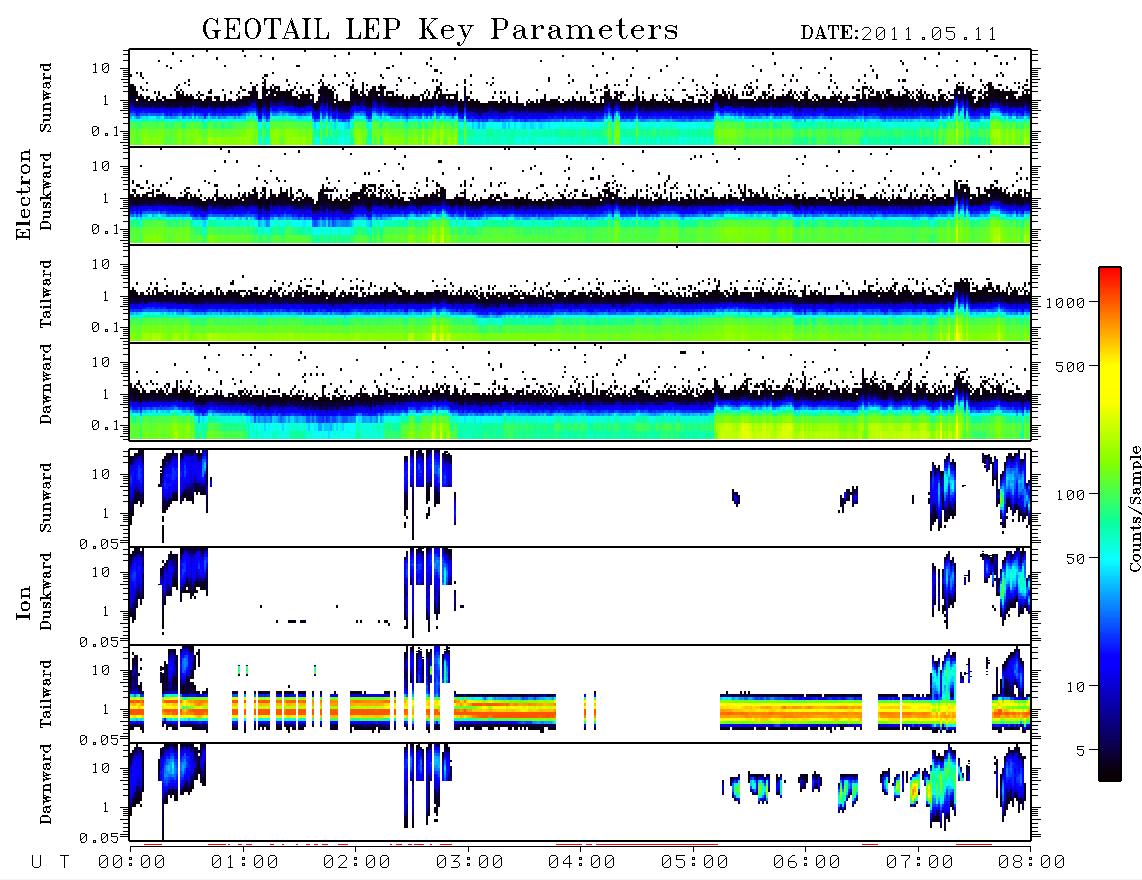This screenshot has height=880, width=1142.
Task: Click the "U T" time axis label
Action: click(x=50, y=863)
